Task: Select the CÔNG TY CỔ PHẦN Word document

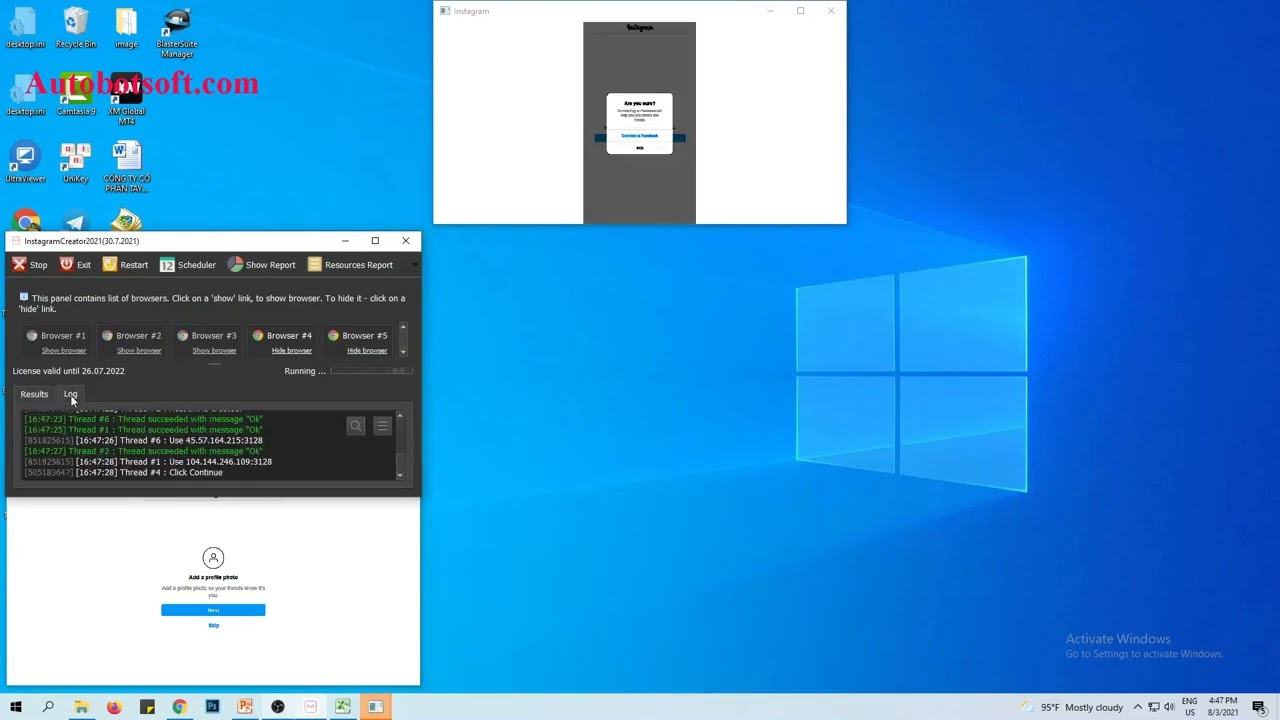Action: [x=126, y=167]
